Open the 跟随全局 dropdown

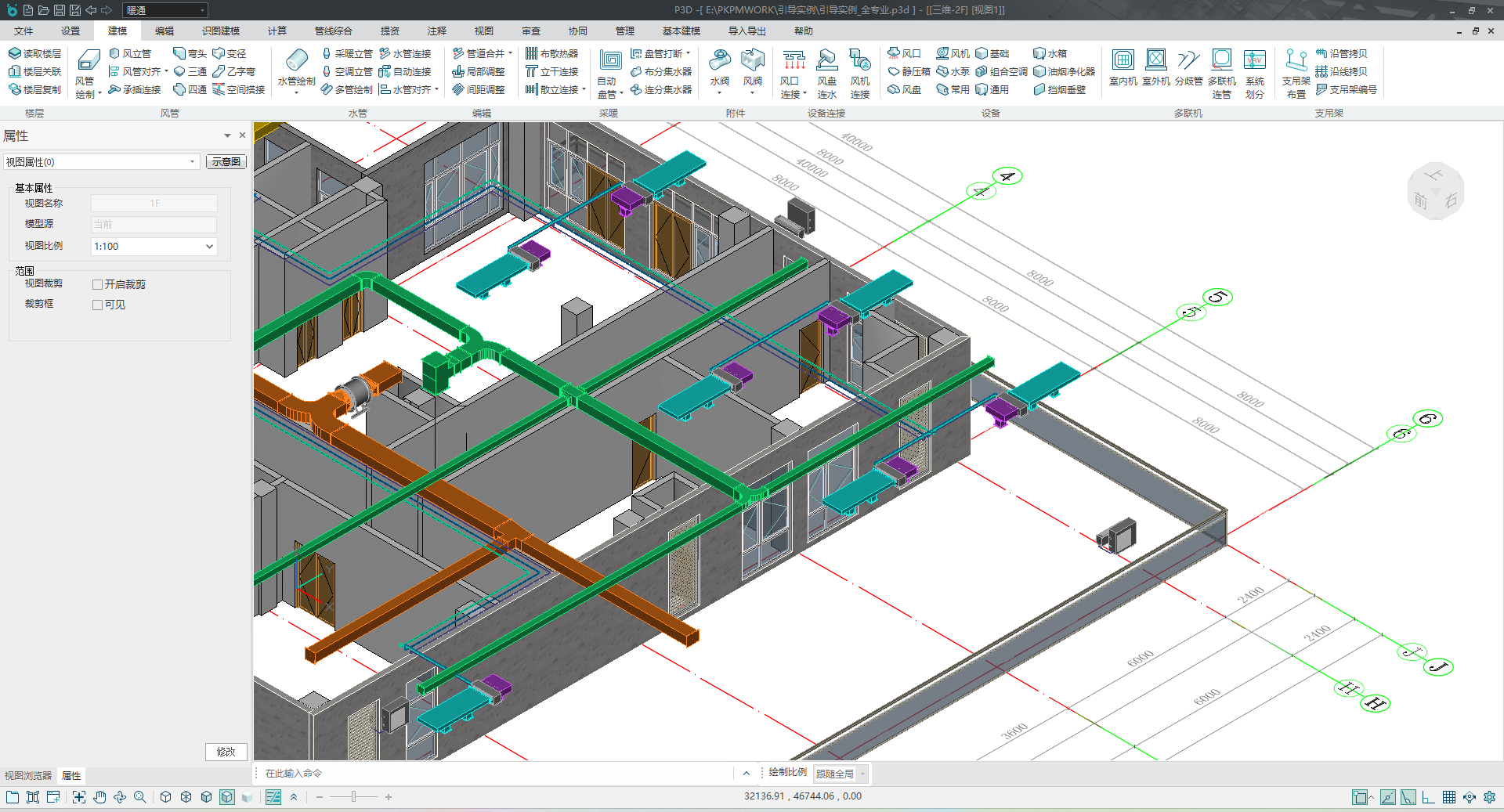coord(841,774)
